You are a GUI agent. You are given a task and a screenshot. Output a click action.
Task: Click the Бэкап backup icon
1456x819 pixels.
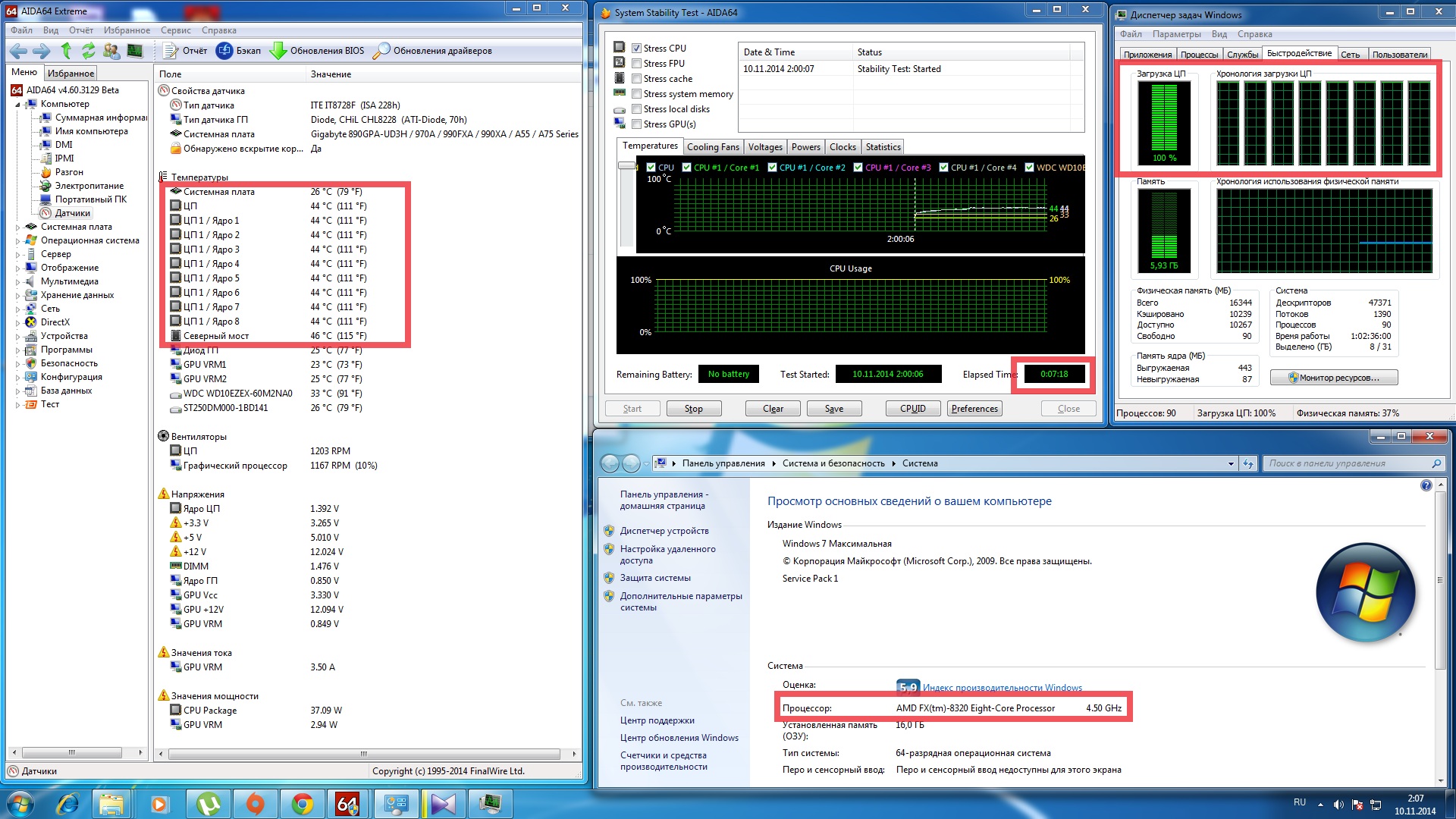(224, 51)
